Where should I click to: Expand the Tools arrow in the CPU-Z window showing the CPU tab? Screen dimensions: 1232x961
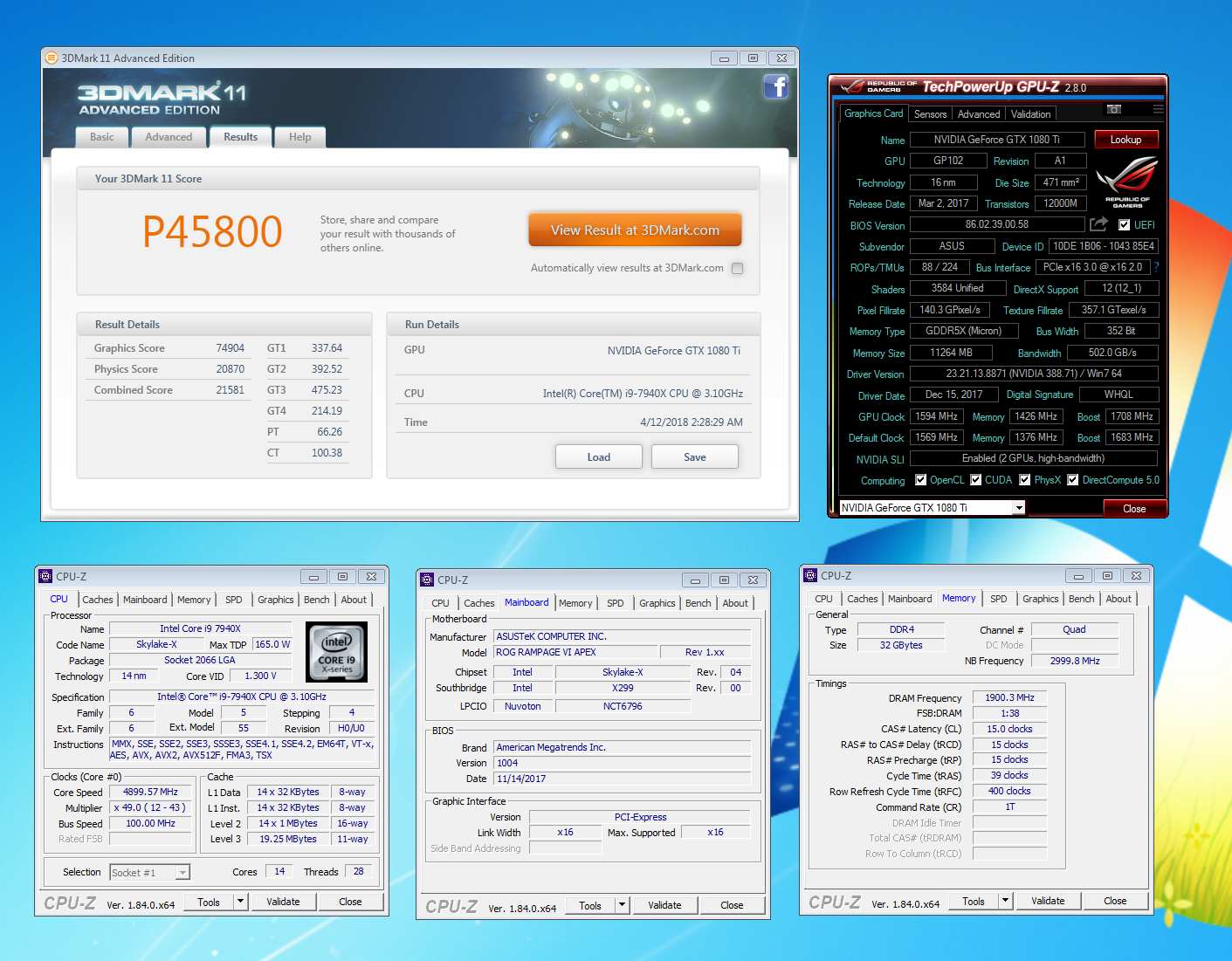tap(240, 902)
